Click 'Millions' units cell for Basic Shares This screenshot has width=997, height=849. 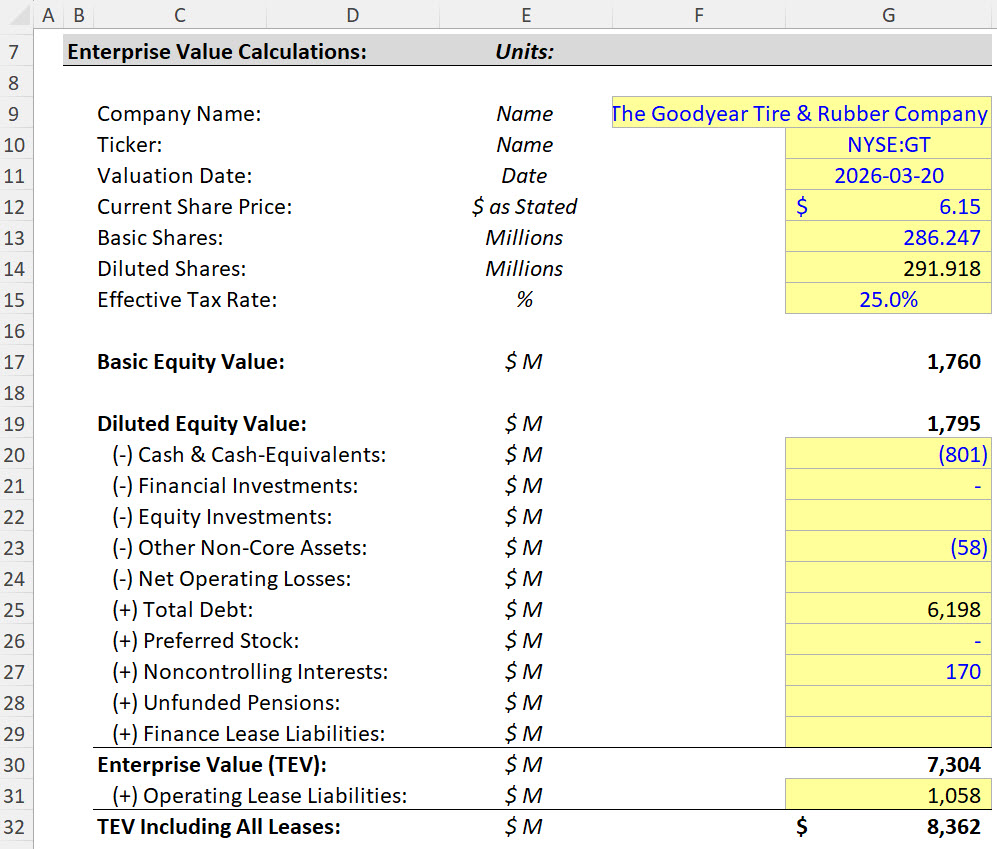(525, 238)
